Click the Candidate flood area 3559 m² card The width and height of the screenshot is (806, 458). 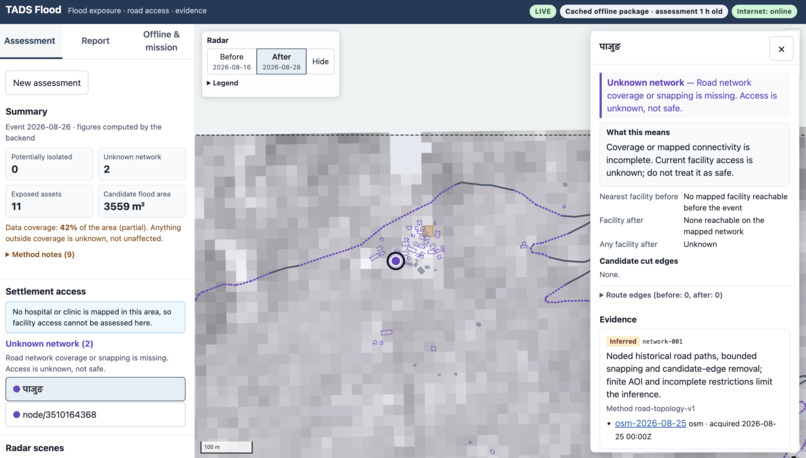point(141,201)
